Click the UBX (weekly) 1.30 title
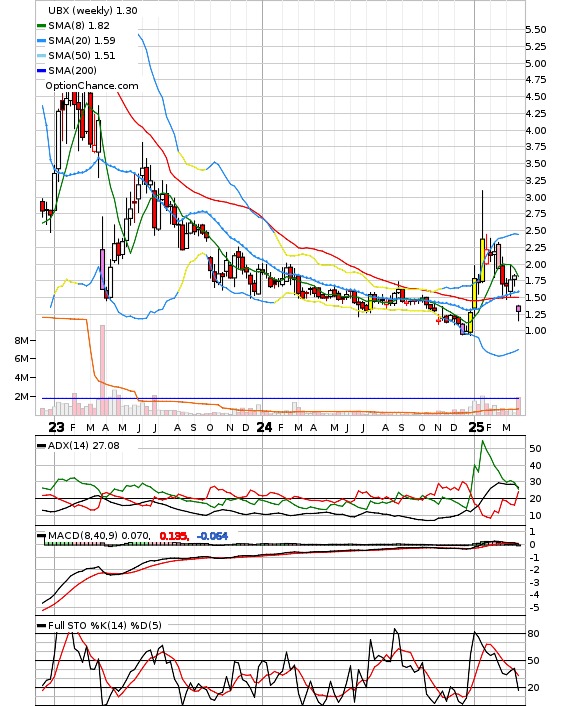The width and height of the screenshot is (566, 706). (93, 10)
